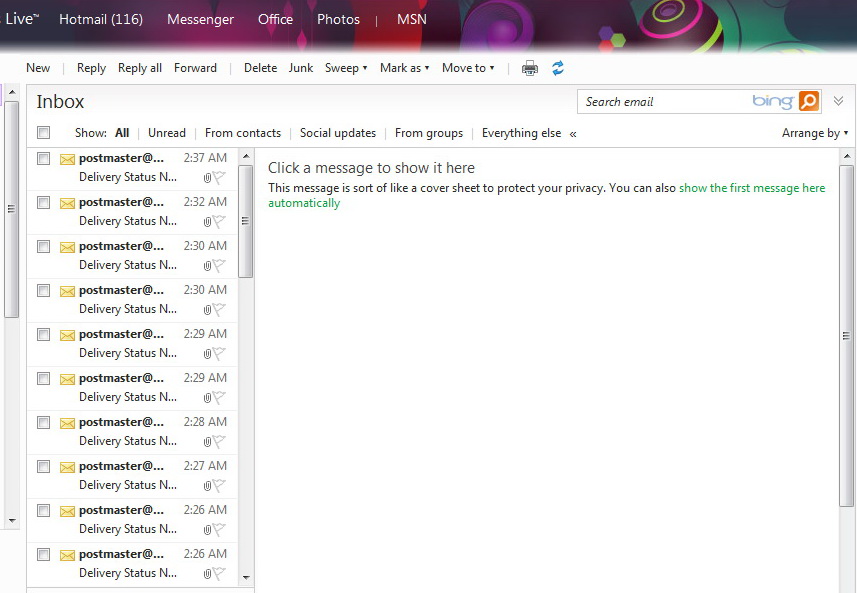Viewport: 857px width, 593px height.
Task: Switch to the Unread filter
Action: tap(166, 132)
